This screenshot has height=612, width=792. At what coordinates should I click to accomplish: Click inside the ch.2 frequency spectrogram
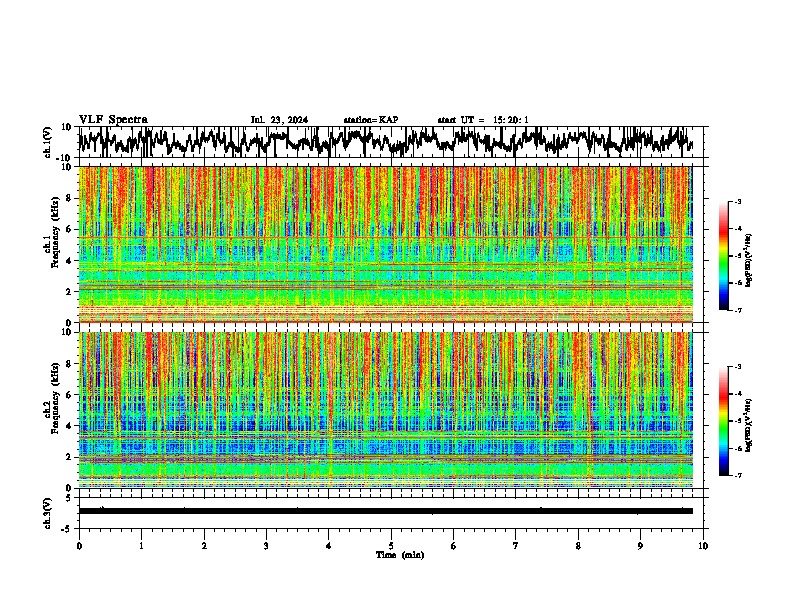click(386, 410)
